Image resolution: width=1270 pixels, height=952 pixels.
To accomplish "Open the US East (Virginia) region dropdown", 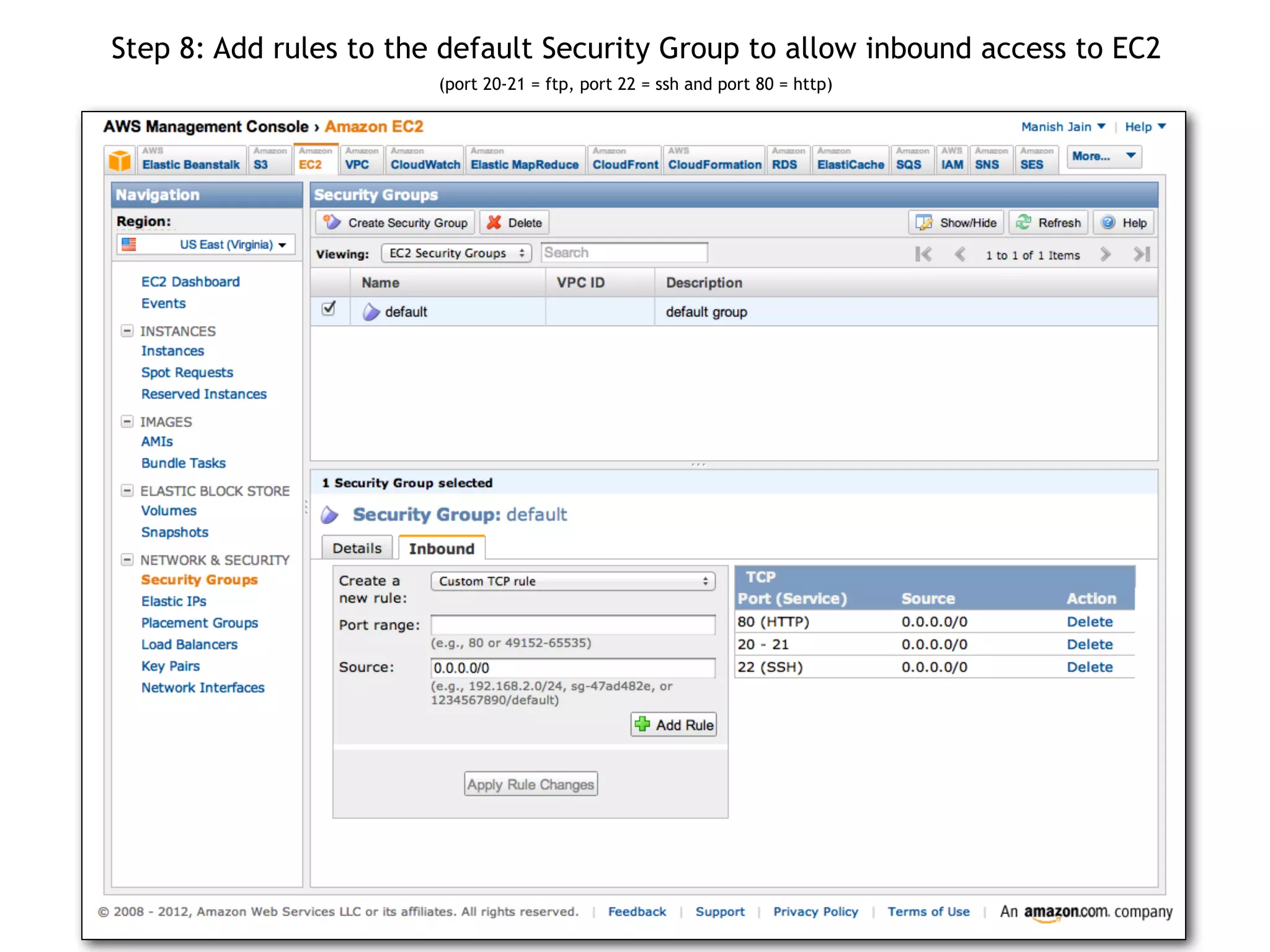I will [206, 244].
